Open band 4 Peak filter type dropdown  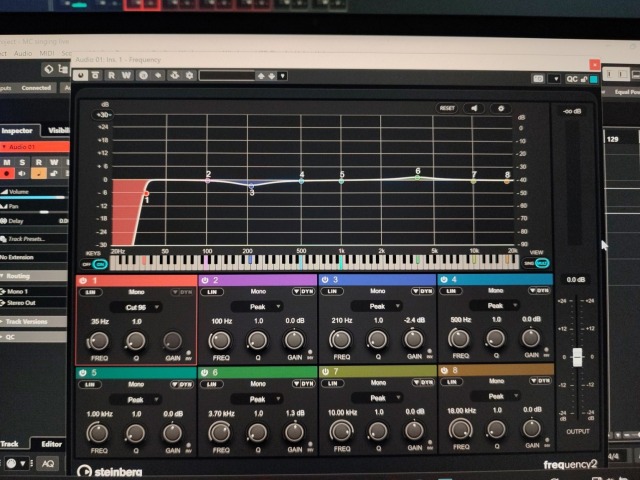pos(495,305)
